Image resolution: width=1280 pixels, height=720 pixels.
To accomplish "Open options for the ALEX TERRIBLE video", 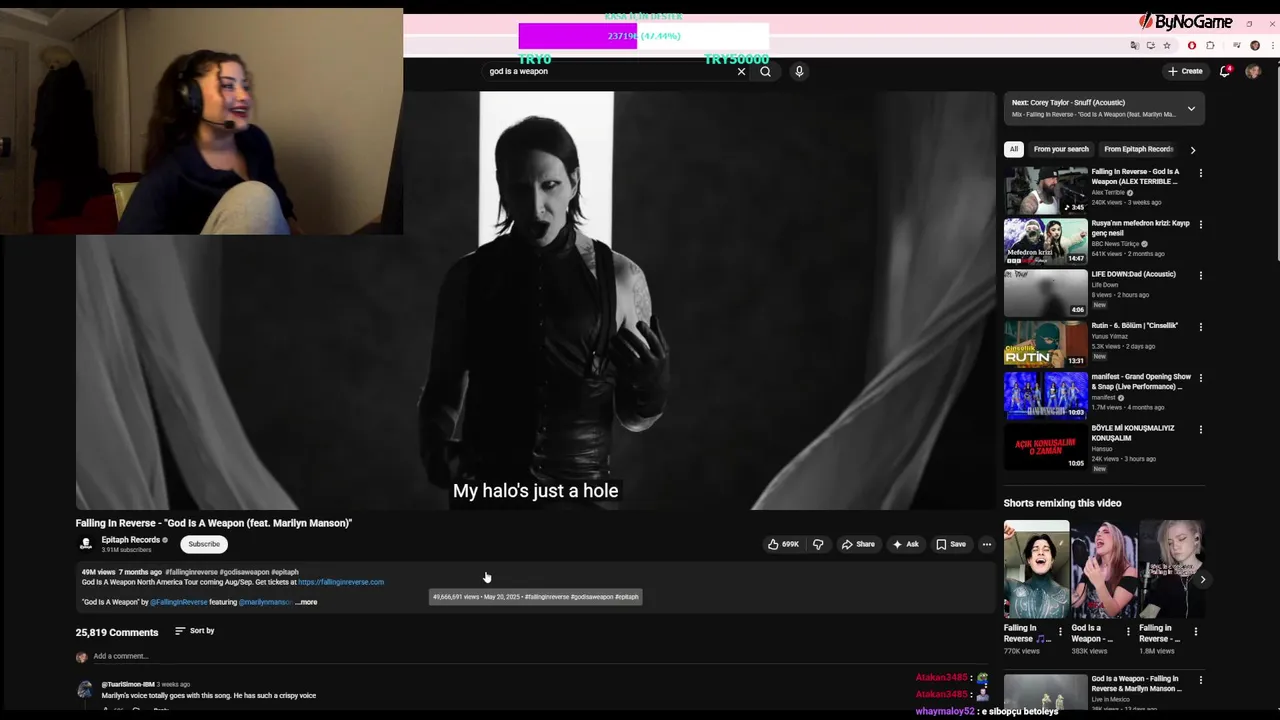I will 1201,173.
